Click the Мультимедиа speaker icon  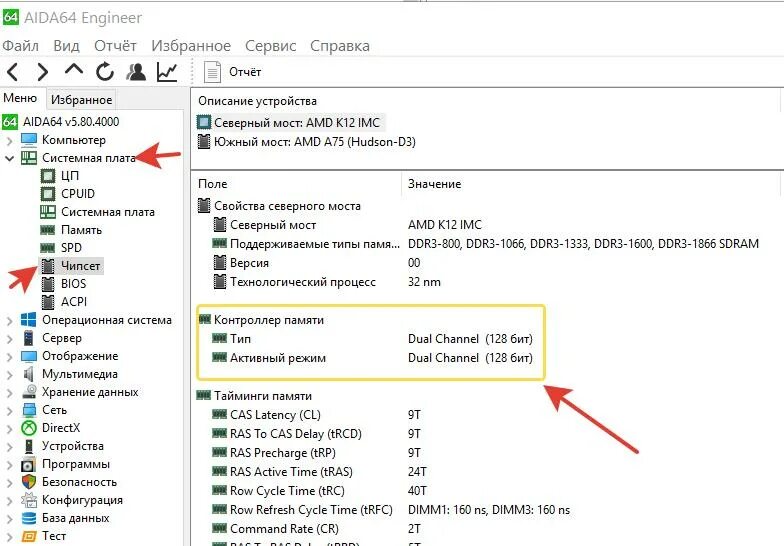coord(28,374)
